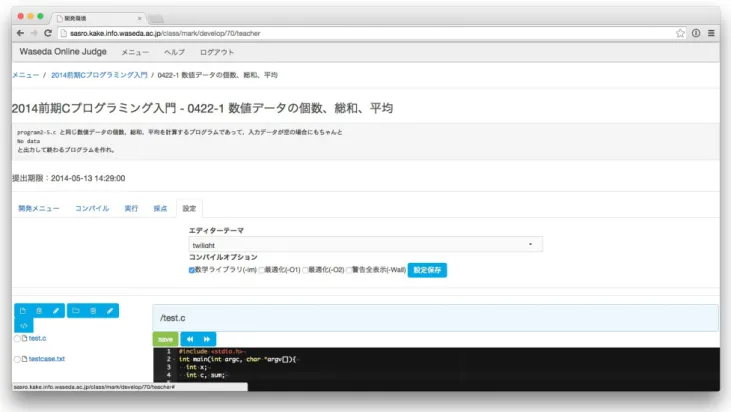Image resolution: width=731 pixels, height=412 pixels.
Task: Open the 開発メニュー tab
Action: (x=39, y=208)
